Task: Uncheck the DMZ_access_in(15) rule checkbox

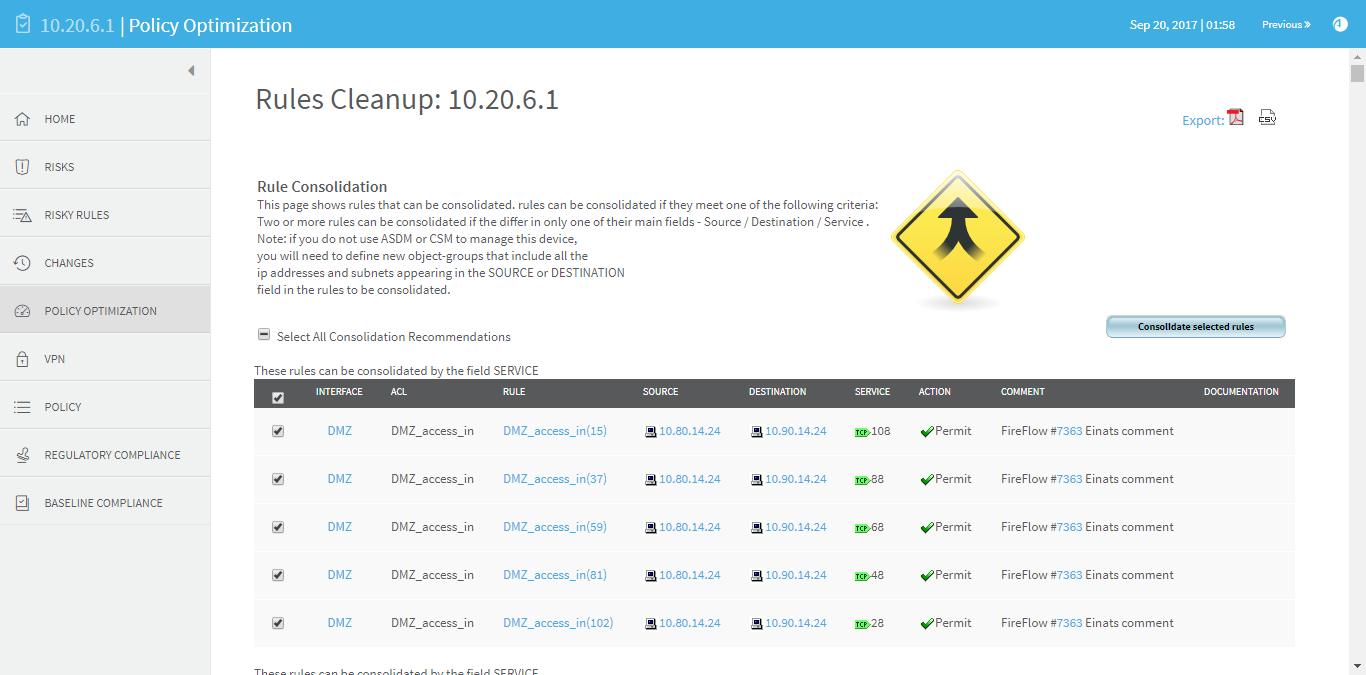Action: (x=278, y=431)
